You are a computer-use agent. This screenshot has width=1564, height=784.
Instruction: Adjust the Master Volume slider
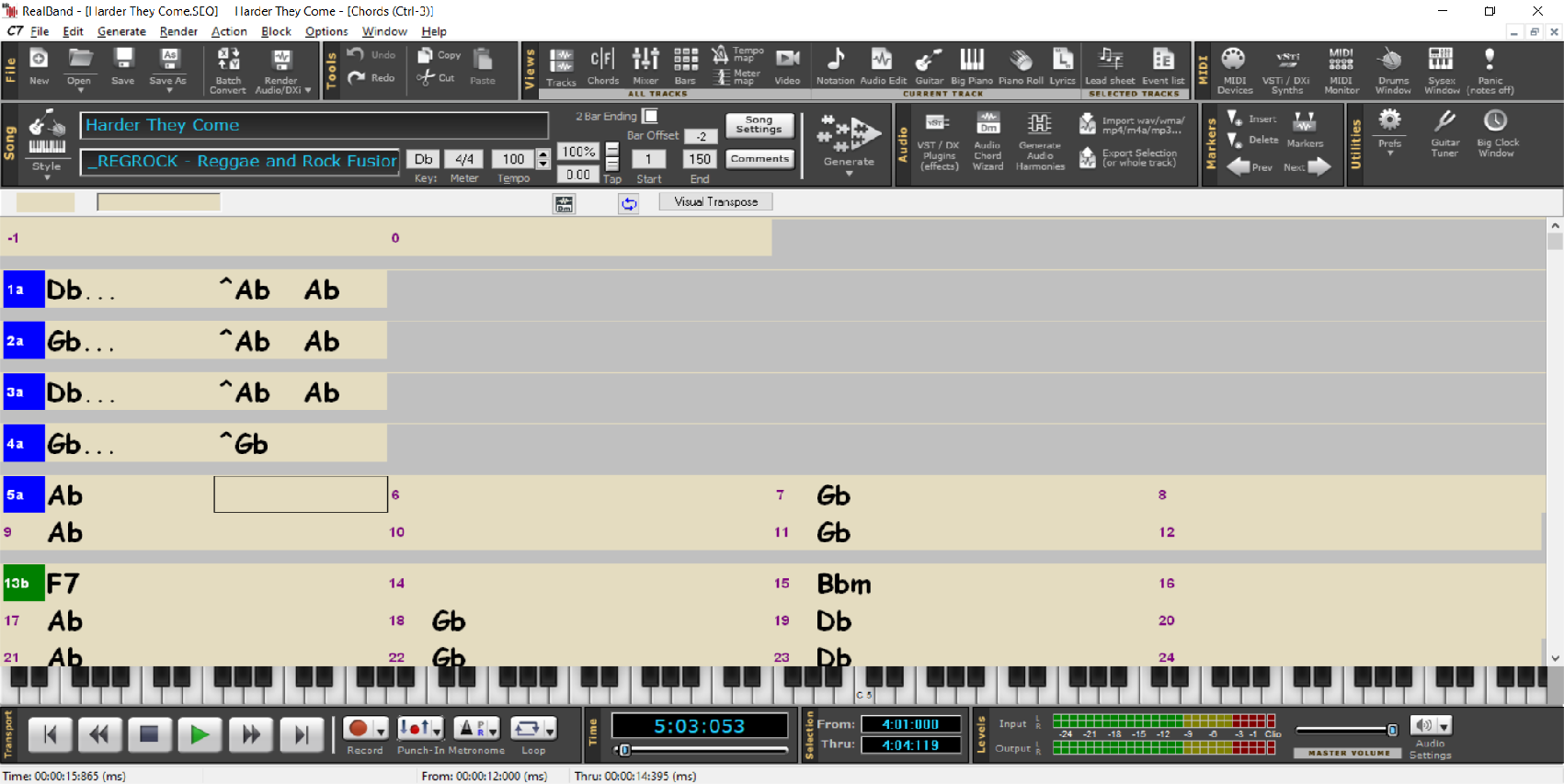pyautogui.click(x=1392, y=730)
